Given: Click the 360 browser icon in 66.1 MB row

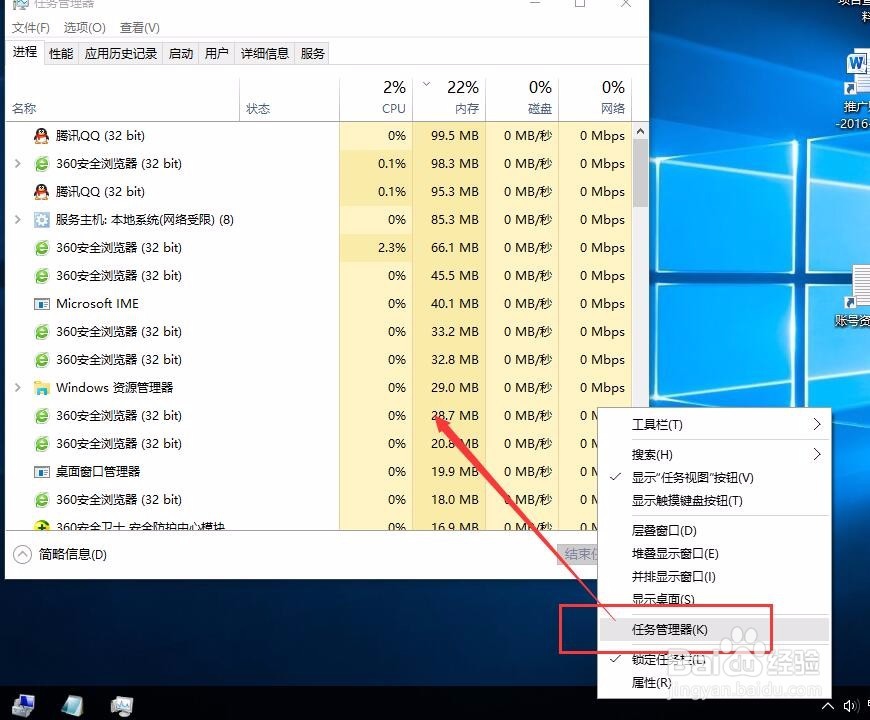Looking at the screenshot, I should pyautogui.click(x=42, y=248).
